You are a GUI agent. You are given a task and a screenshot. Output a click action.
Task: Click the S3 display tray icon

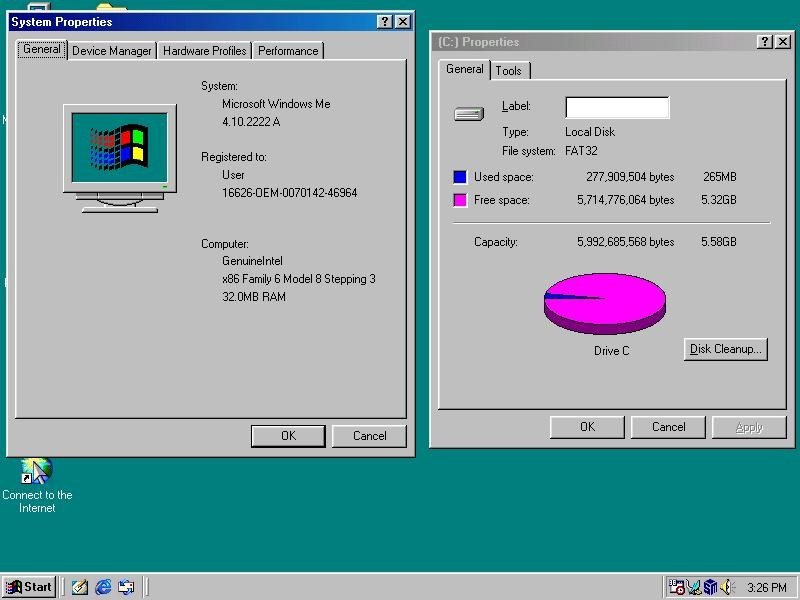tap(710, 587)
